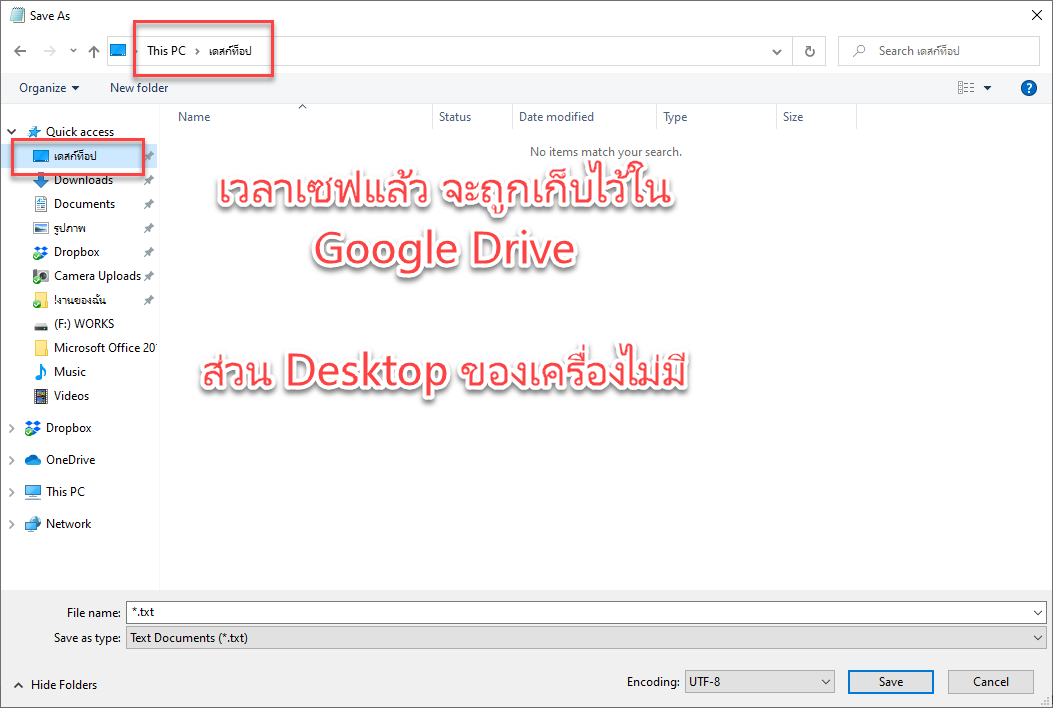Select Quick access in sidebar
The image size is (1053, 708).
[x=79, y=132]
